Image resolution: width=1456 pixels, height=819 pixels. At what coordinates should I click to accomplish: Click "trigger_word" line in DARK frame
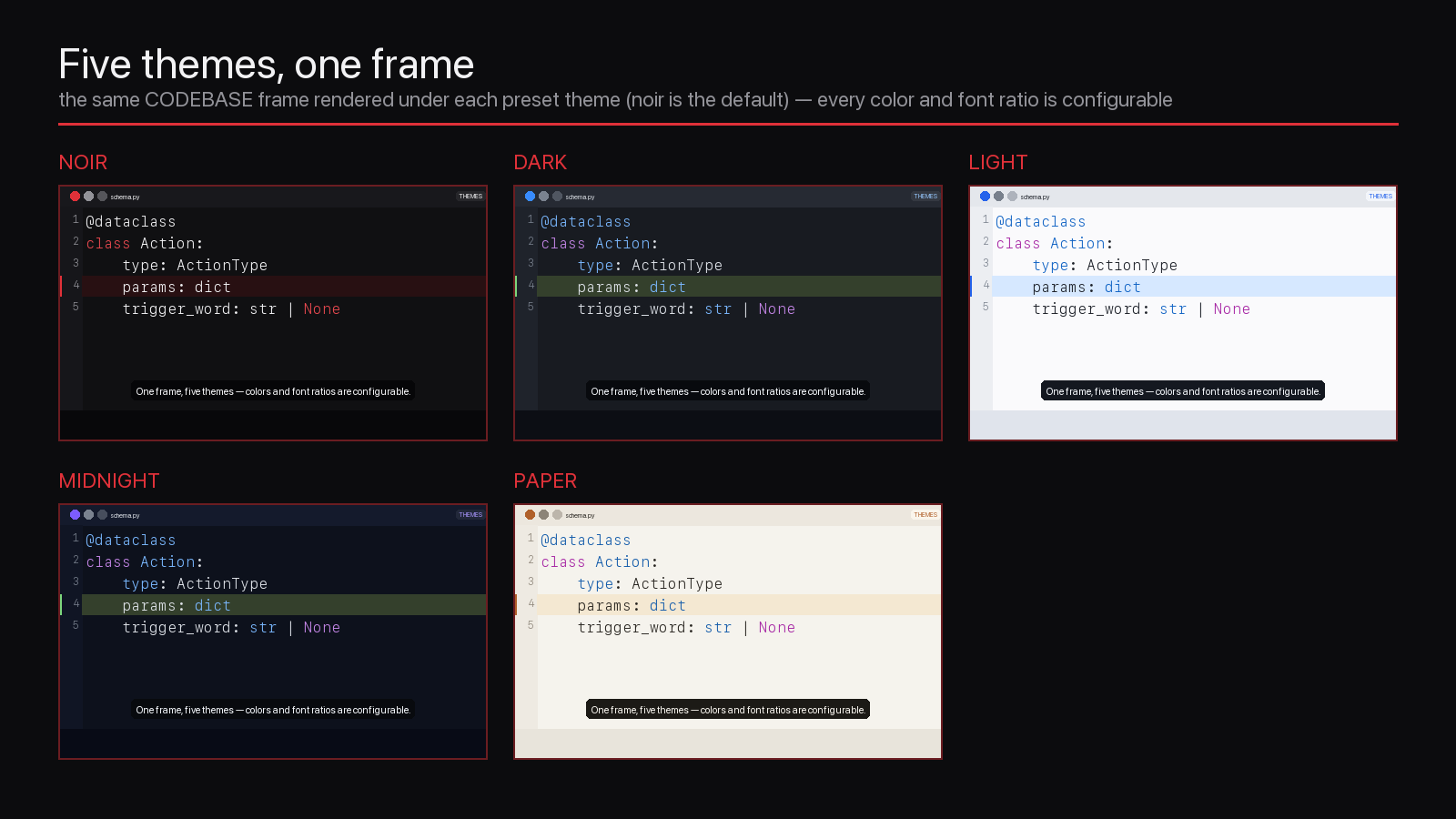[686, 308]
